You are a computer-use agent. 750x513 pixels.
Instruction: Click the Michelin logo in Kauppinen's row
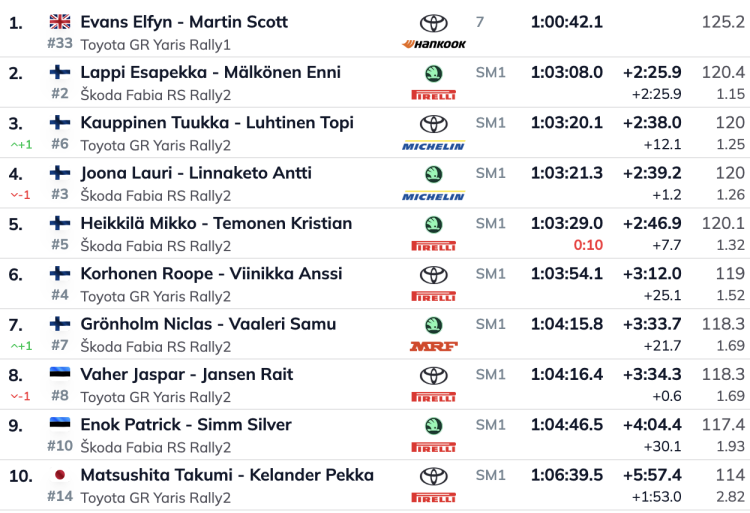(433, 145)
